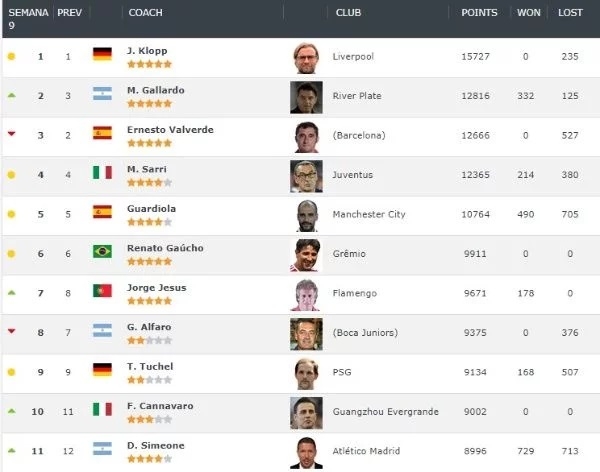Screen dimensions: 600x472
Task: Click the Italian flag beside M. Sarri
Action: [x=102, y=174]
